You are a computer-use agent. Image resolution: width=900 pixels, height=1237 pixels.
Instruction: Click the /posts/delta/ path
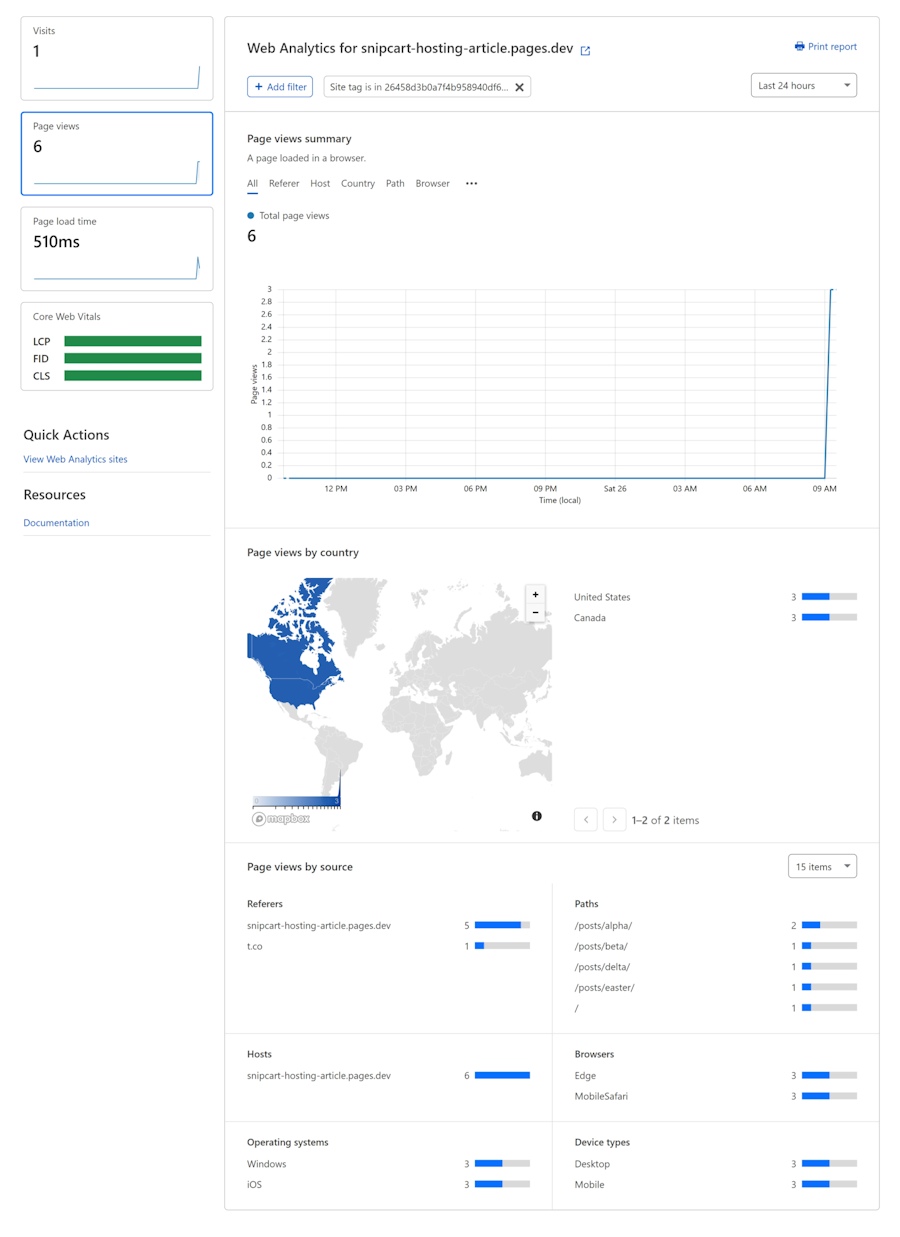pos(602,967)
